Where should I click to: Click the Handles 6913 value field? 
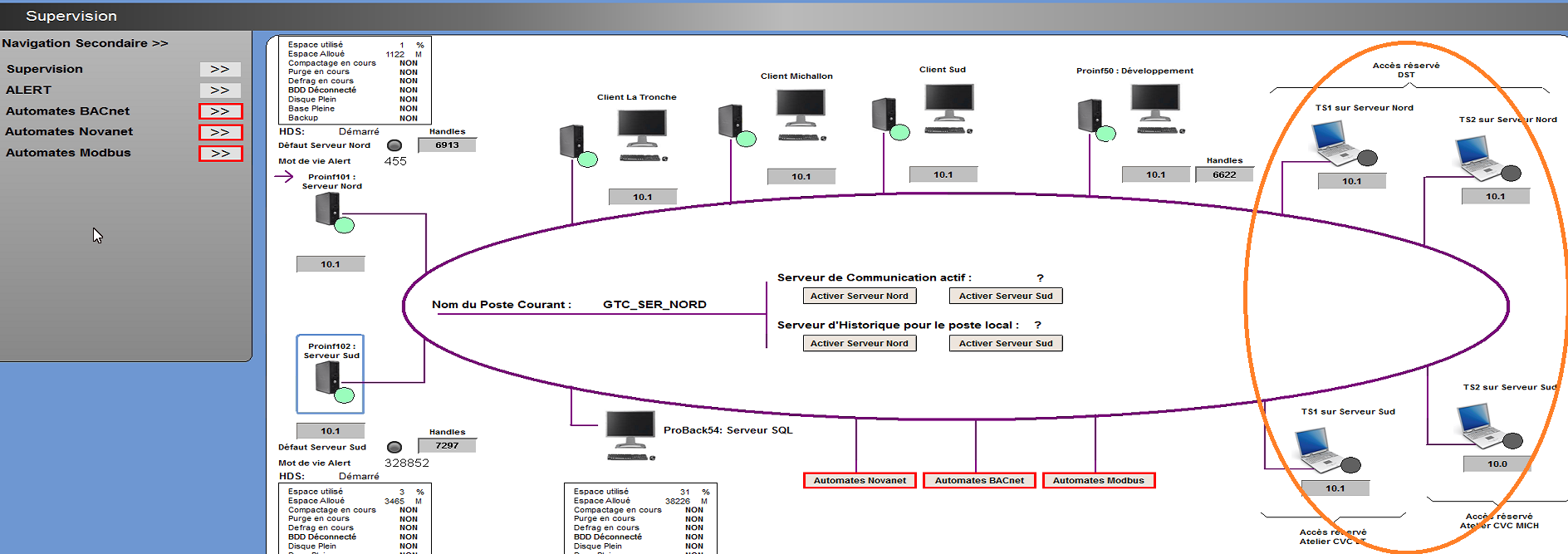(447, 145)
